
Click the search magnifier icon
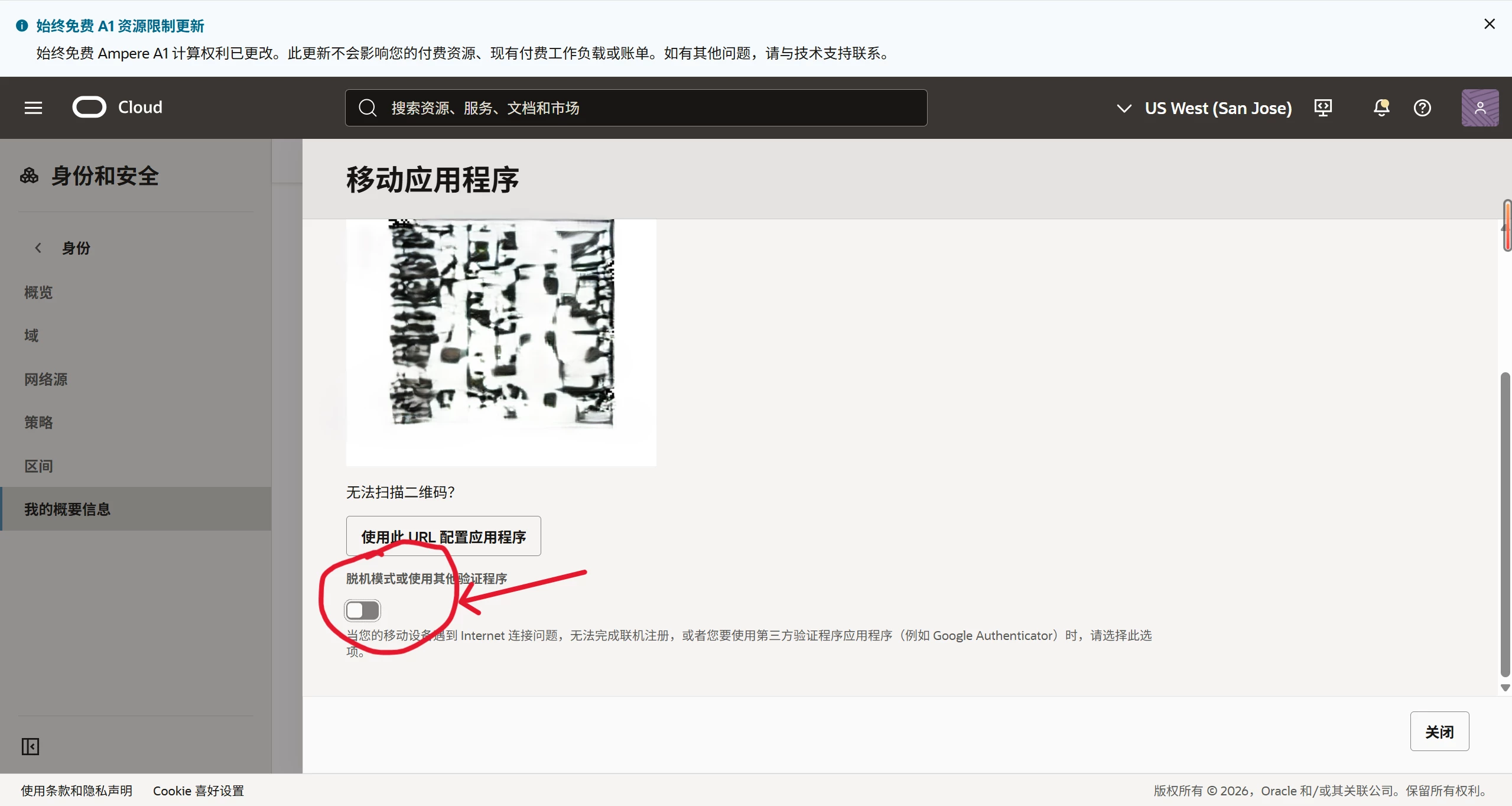click(368, 108)
